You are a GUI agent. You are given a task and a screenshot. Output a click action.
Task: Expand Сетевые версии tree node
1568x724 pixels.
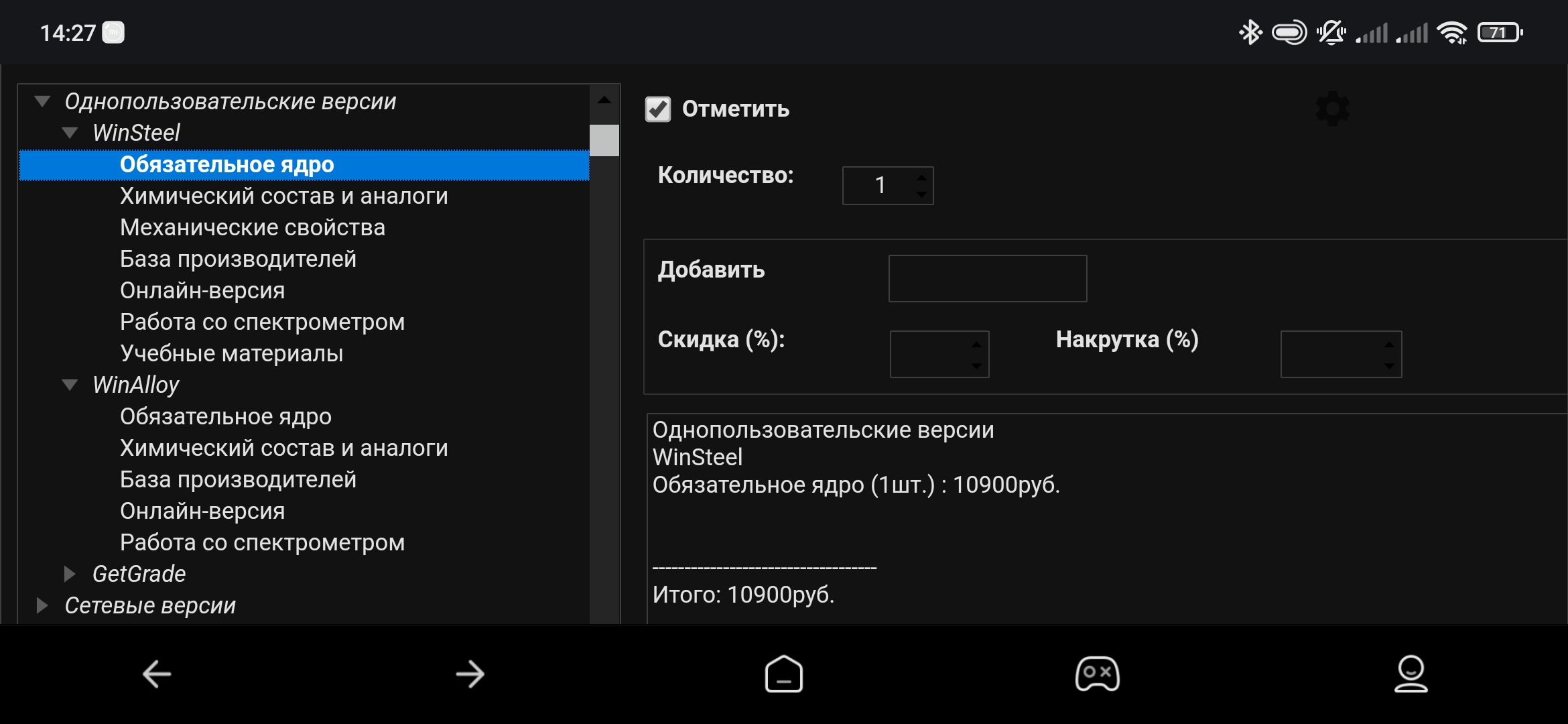tap(43, 605)
